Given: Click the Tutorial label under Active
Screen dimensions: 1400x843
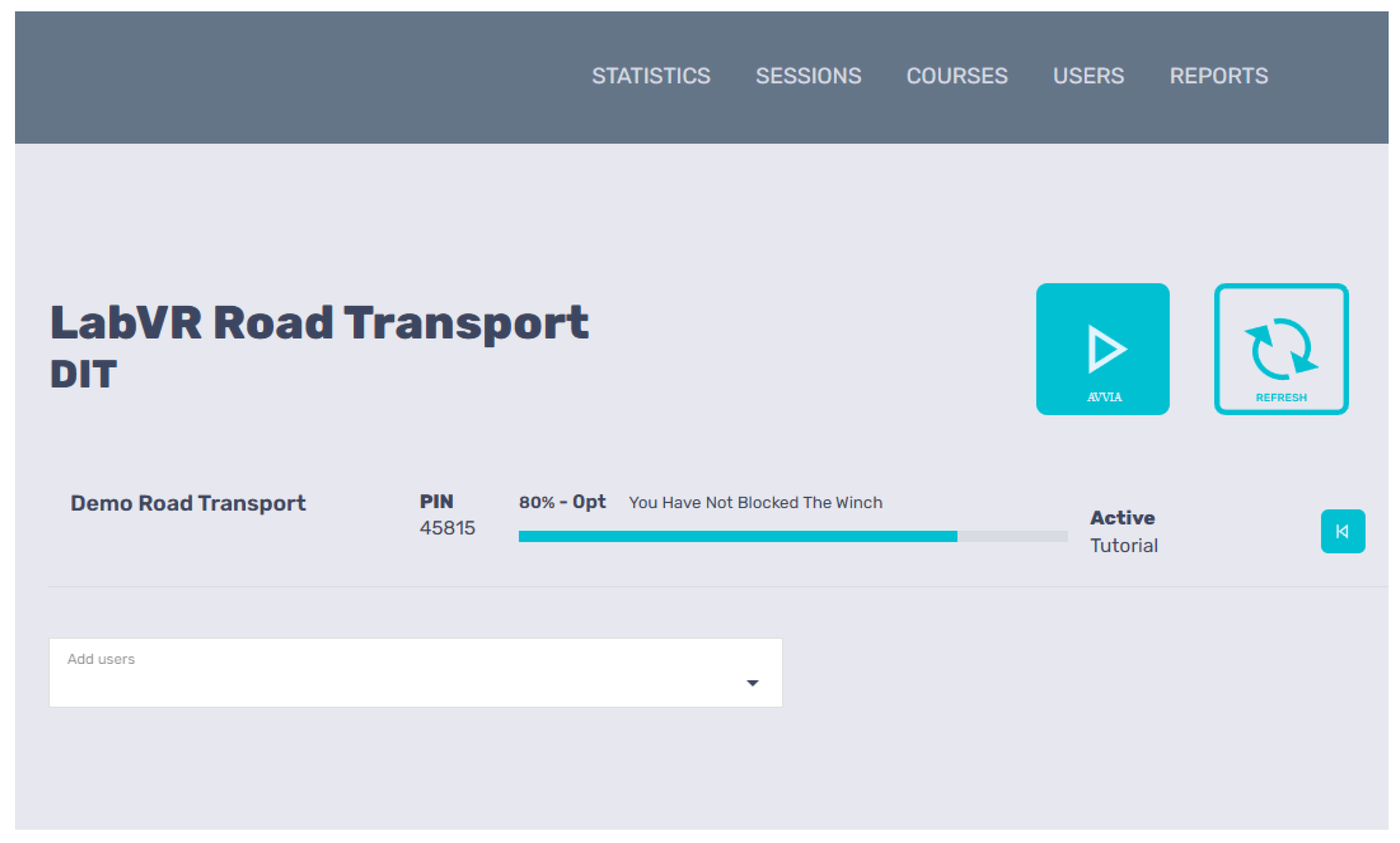Looking at the screenshot, I should pyautogui.click(x=1123, y=546).
